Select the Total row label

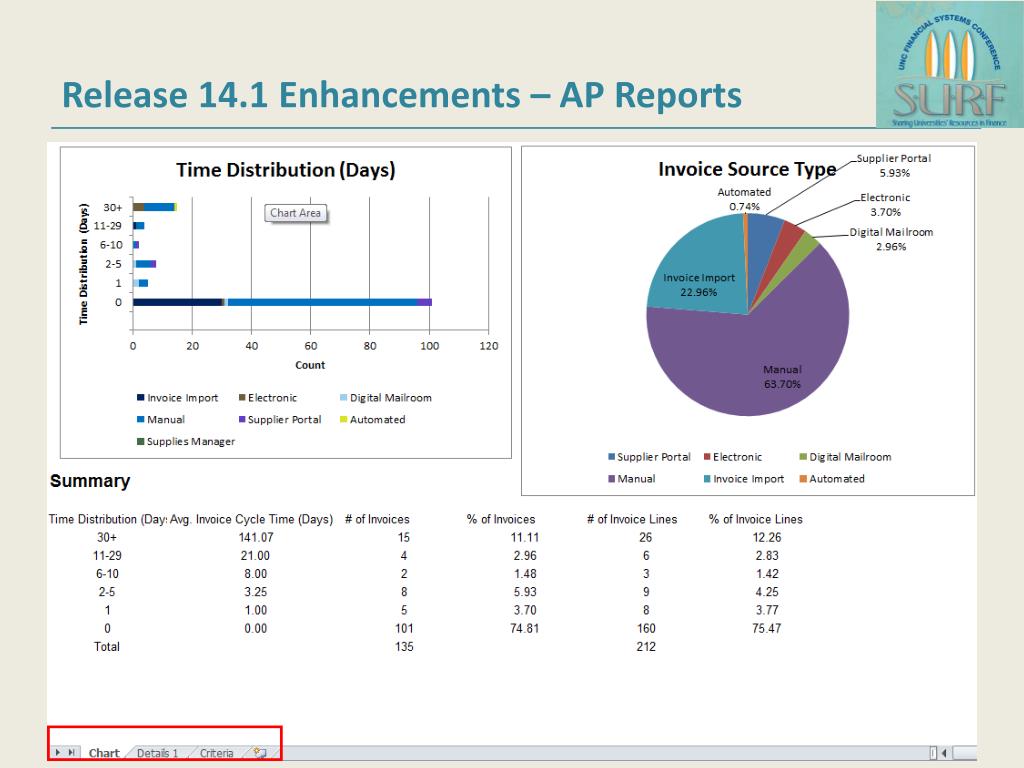point(107,647)
